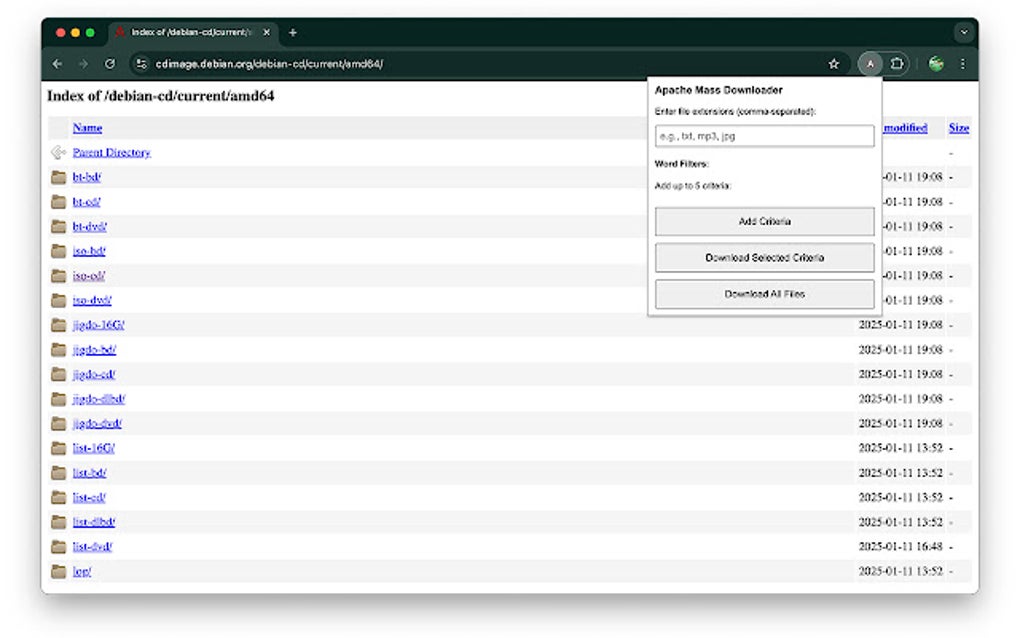This screenshot has height=638, width=1020.
Task: Reload the cdimage.debian.org page
Action: [x=110, y=63]
